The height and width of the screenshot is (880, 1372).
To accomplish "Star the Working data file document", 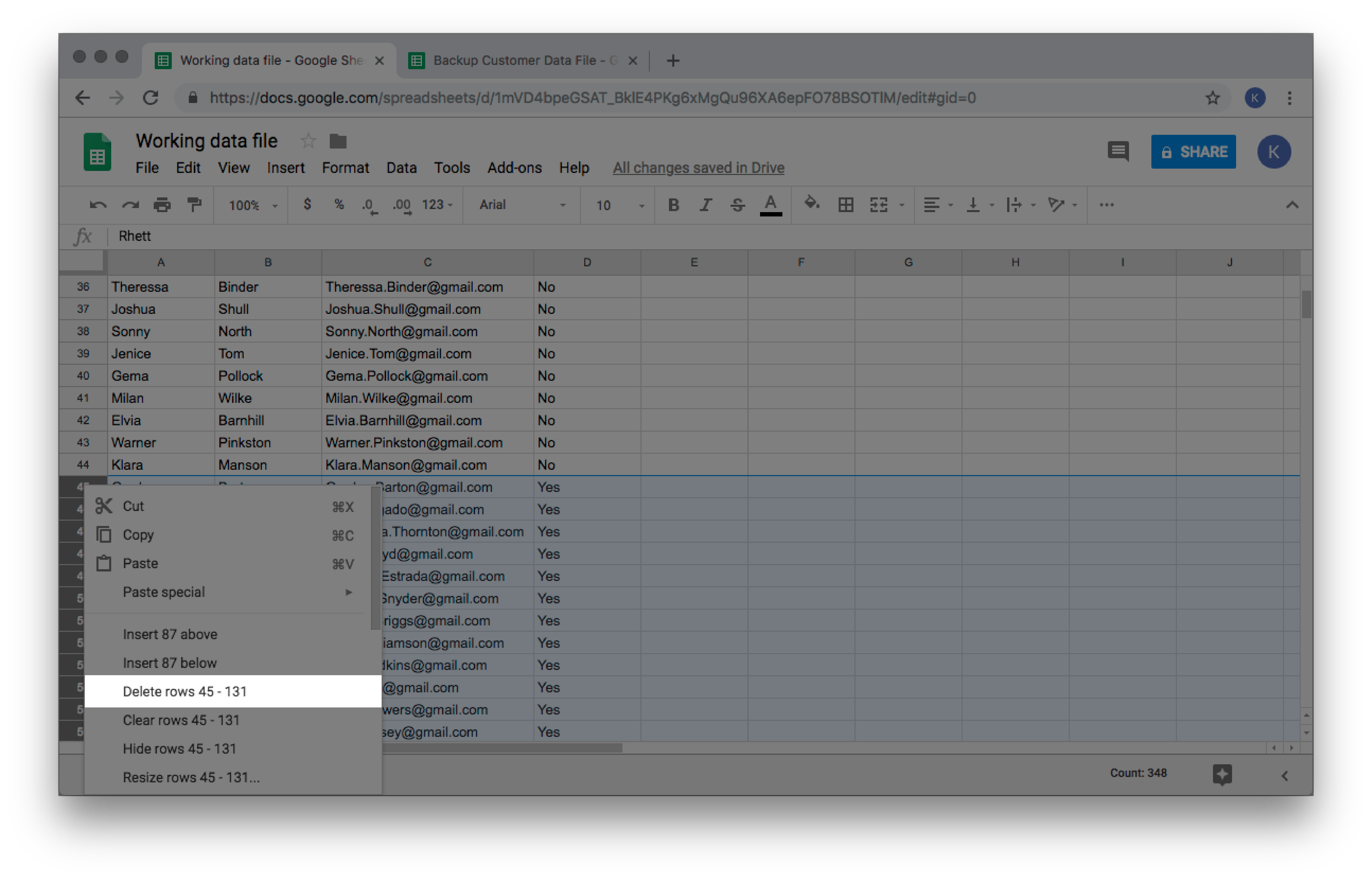I will (x=308, y=141).
